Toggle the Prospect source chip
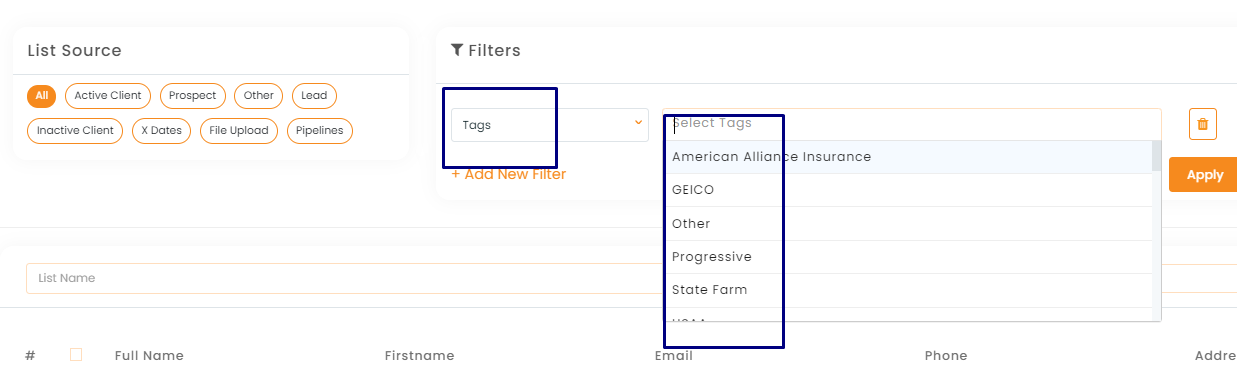The image size is (1237, 376). (x=192, y=96)
